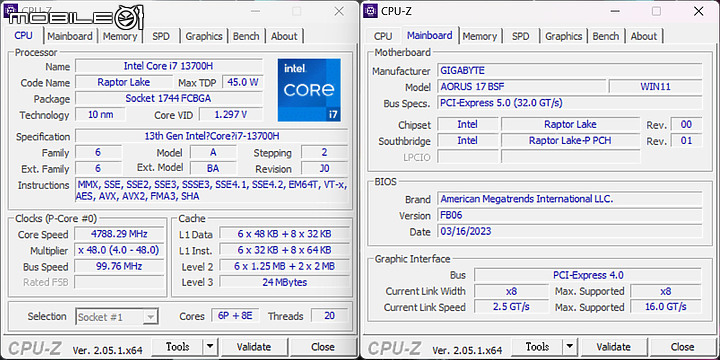Click Technology value 10 nm
720x360 pixels.
click(x=100, y=114)
